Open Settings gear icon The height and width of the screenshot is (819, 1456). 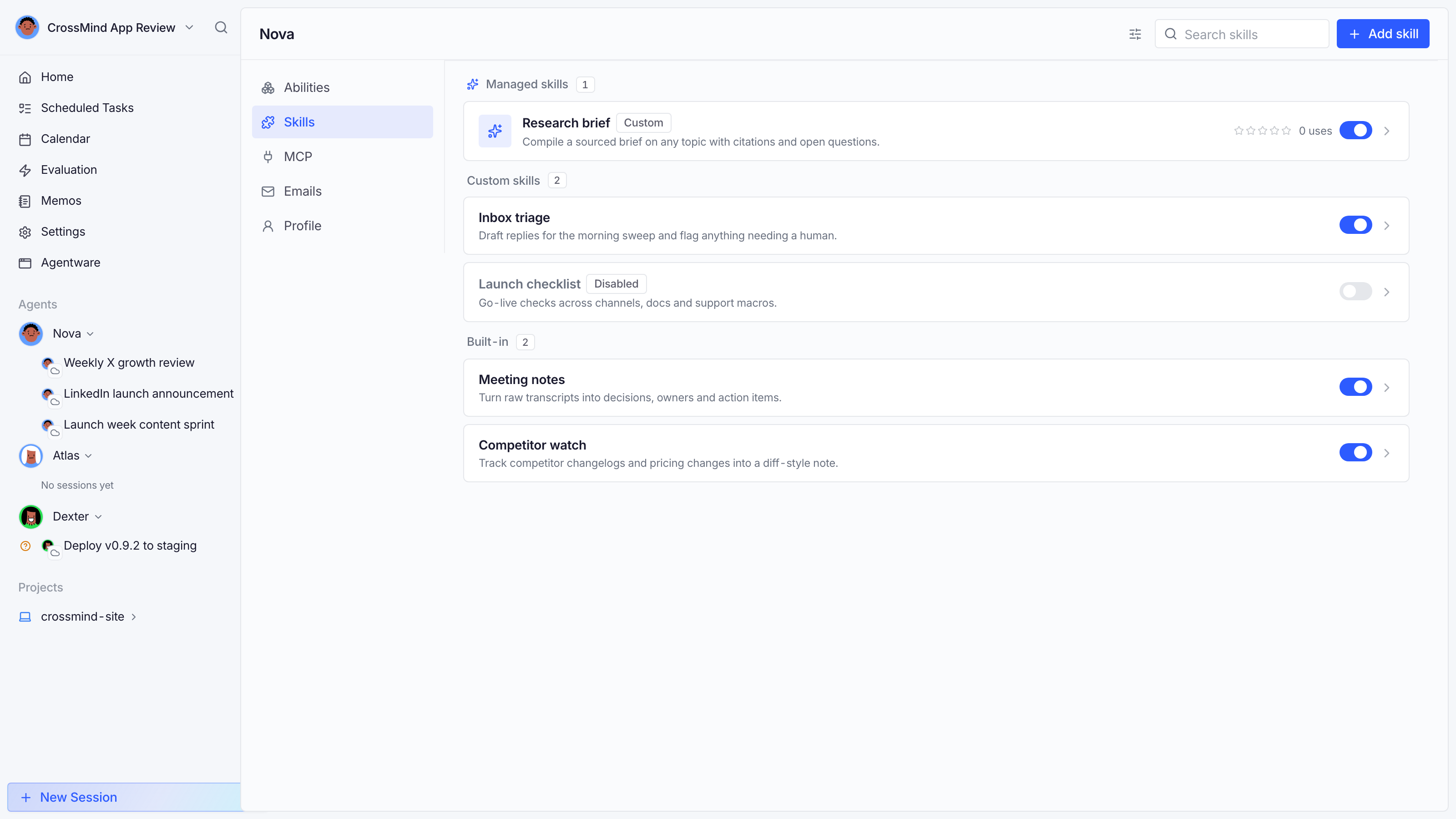[x=25, y=233]
